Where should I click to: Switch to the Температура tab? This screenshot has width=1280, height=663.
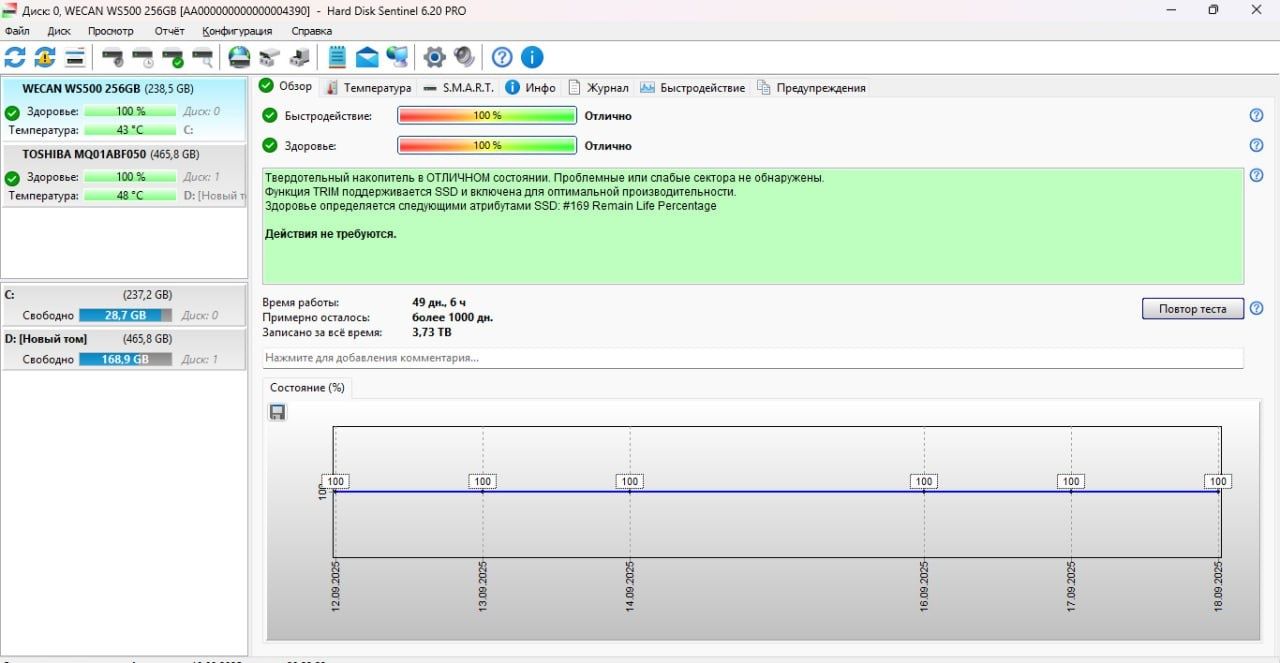[x=368, y=88]
